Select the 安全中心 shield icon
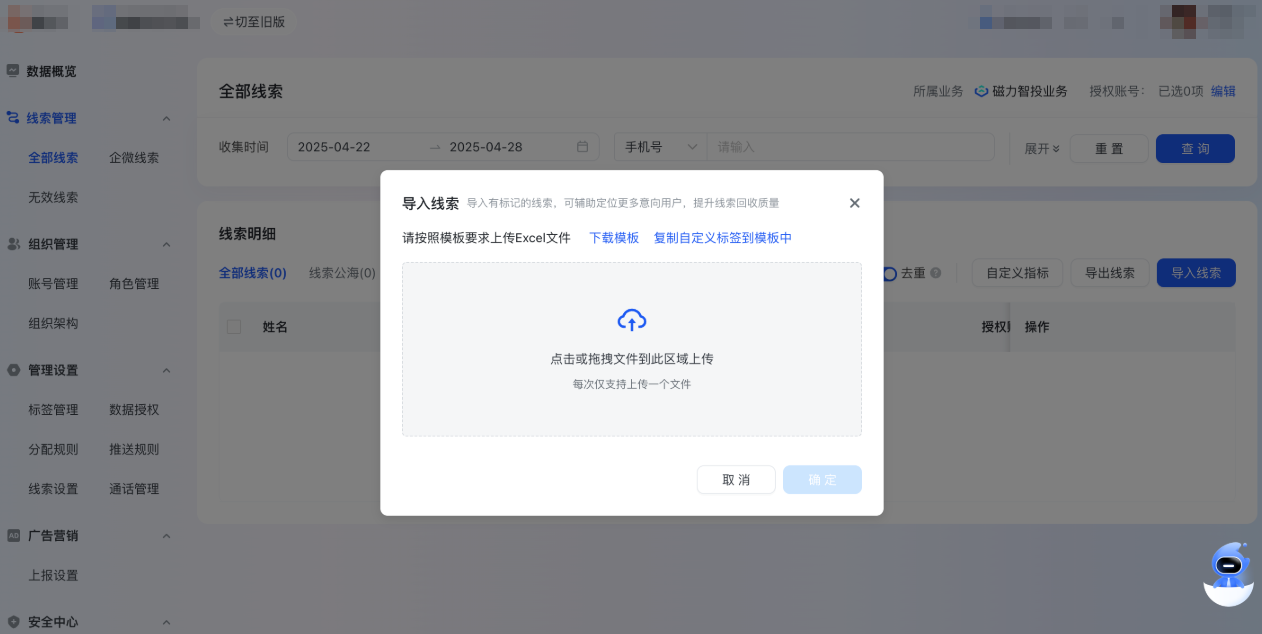This screenshot has width=1262, height=634. tap(12, 621)
